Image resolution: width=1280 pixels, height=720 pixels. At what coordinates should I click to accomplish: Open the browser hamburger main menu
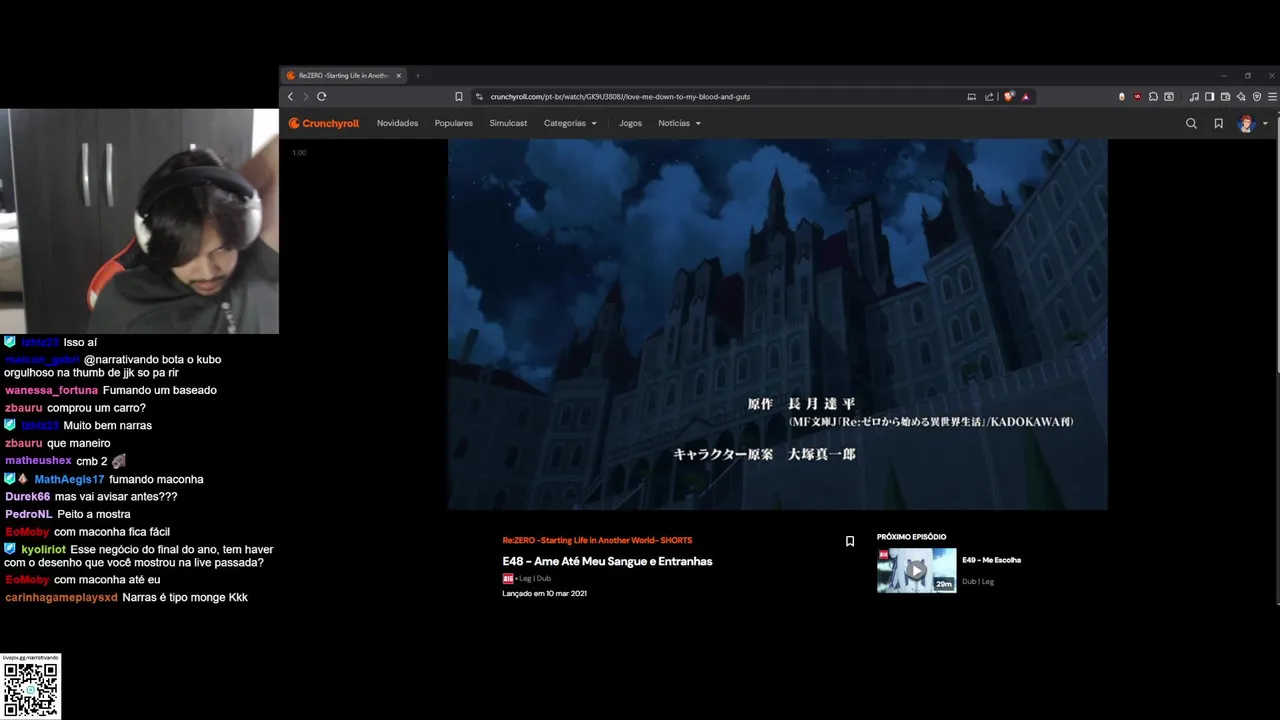1272,96
